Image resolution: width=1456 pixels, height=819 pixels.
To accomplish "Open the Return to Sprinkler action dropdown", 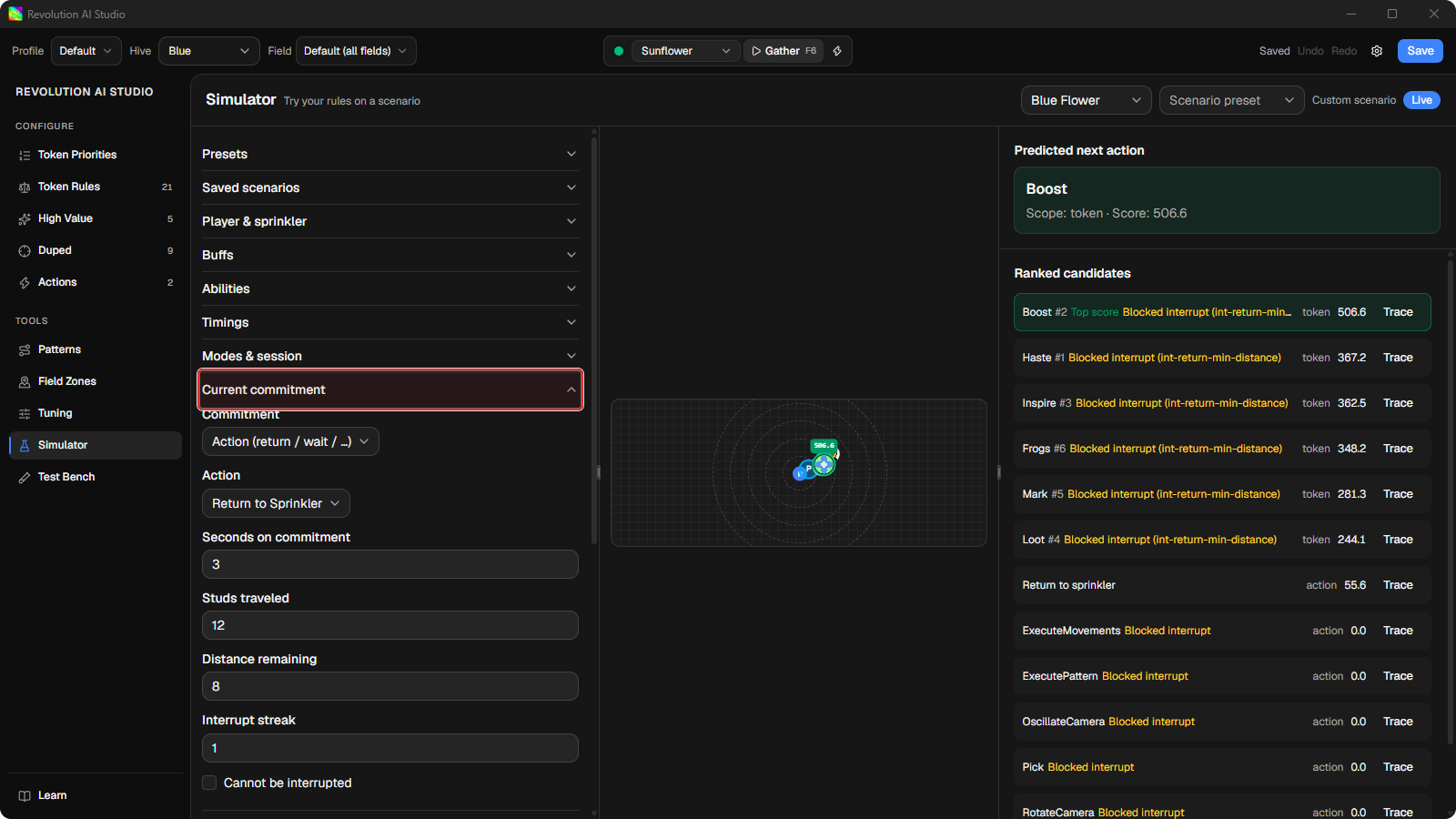I will click(x=276, y=503).
